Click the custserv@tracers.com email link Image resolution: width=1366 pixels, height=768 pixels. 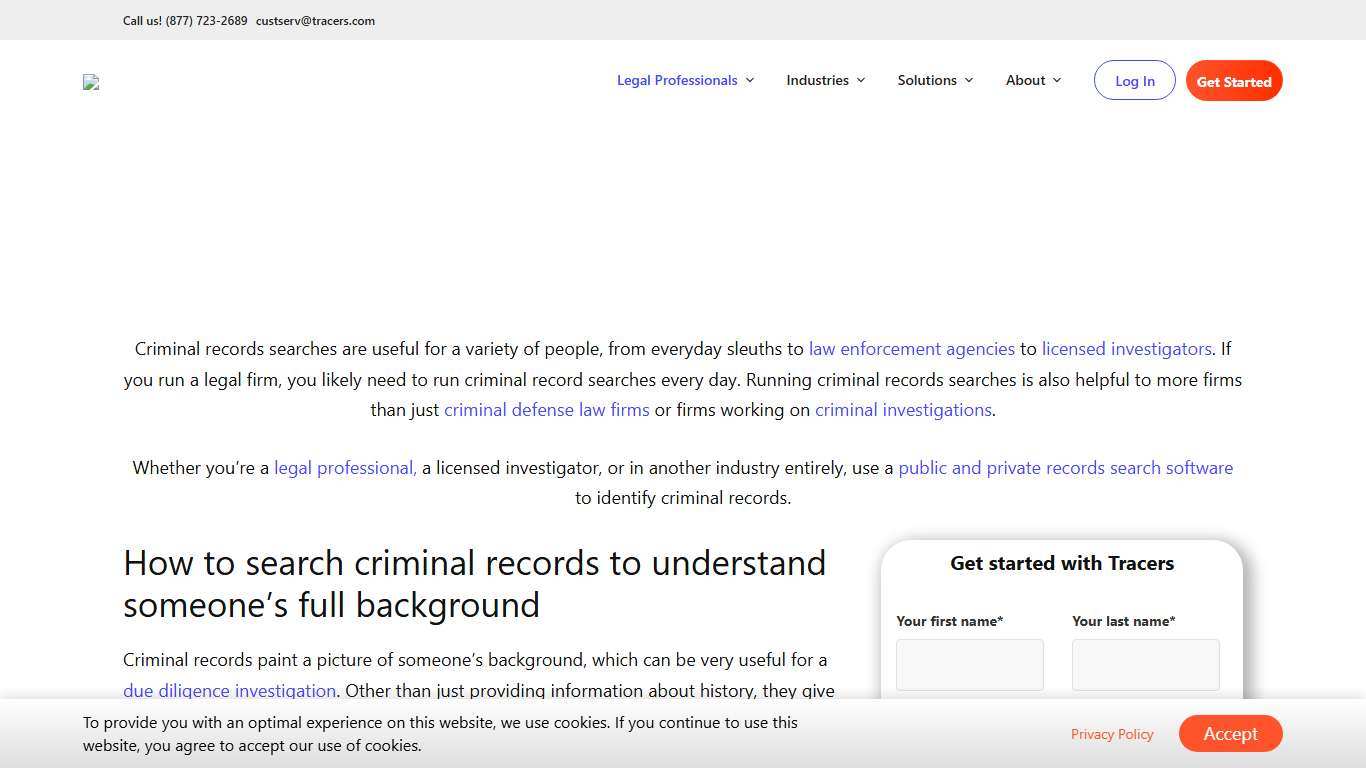315,20
